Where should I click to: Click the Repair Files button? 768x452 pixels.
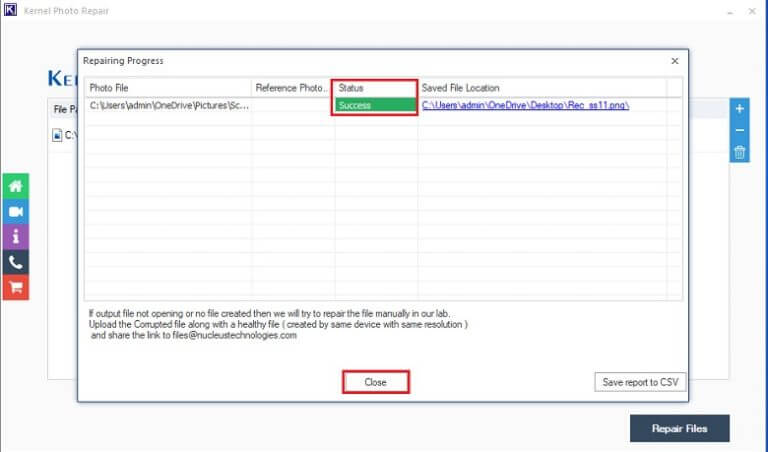(679, 428)
